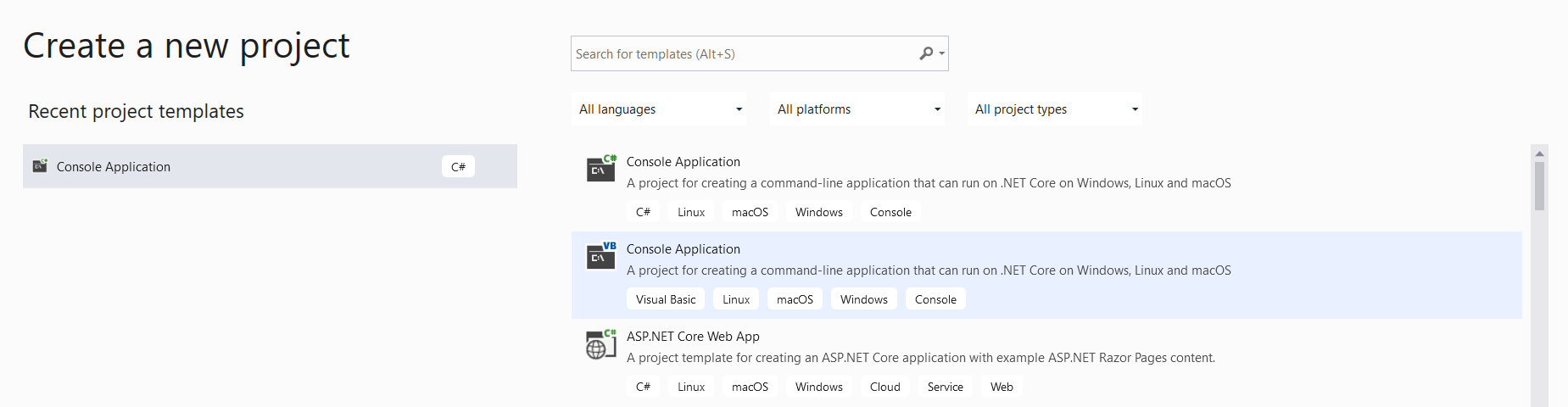Click the template list scroll up arrow
The height and width of the screenshot is (407, 1568).
click(1539, 153)
